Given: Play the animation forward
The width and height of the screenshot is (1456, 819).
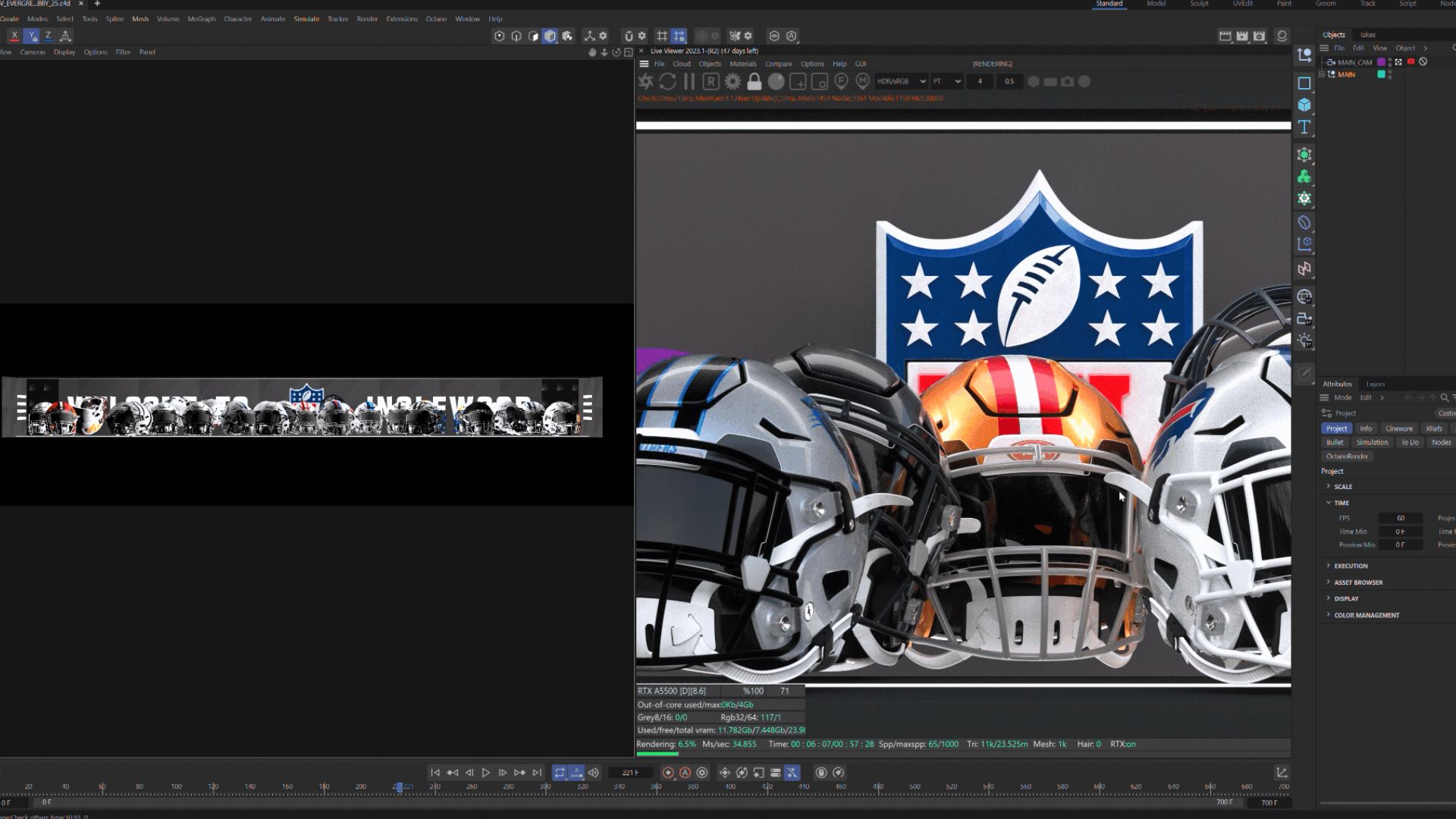Looking at the screenshot, I should 486,773.
